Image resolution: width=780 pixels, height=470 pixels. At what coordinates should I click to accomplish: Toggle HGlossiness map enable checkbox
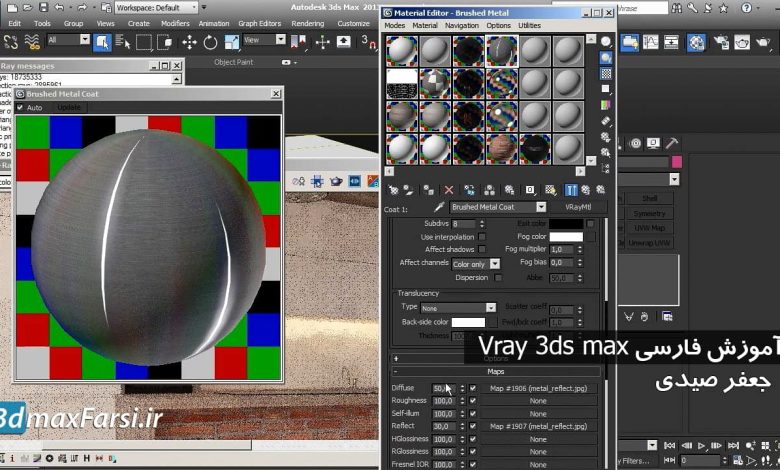(x=473, y=439)
